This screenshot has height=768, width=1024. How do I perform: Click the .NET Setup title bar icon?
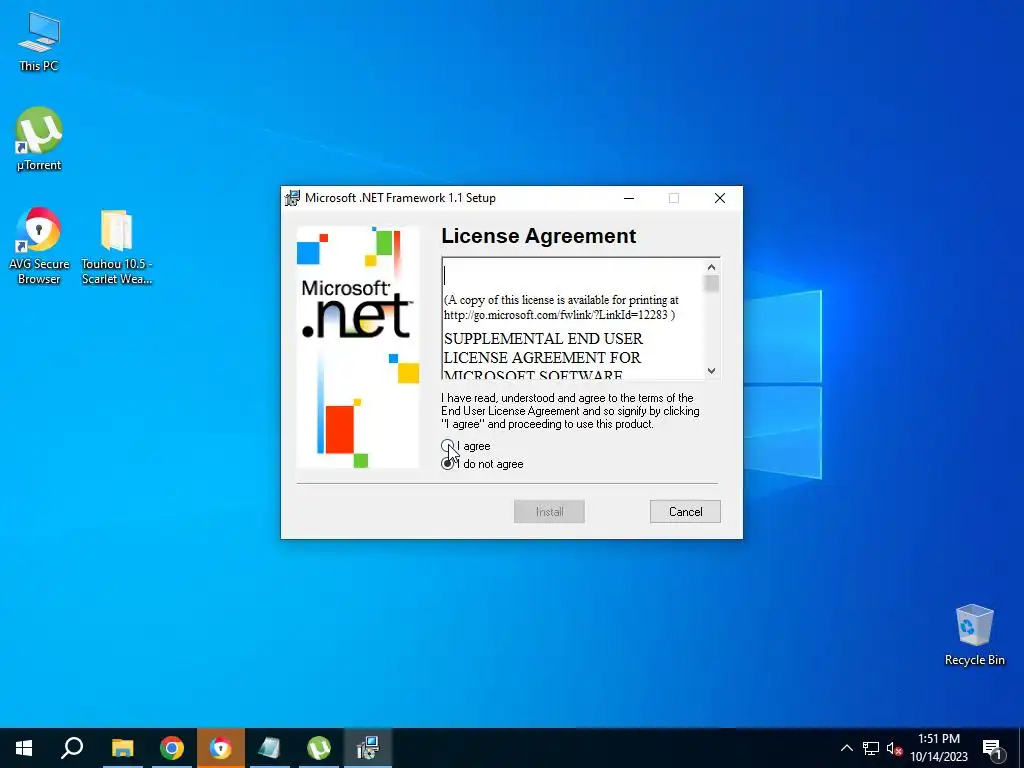tap(293, 198)
